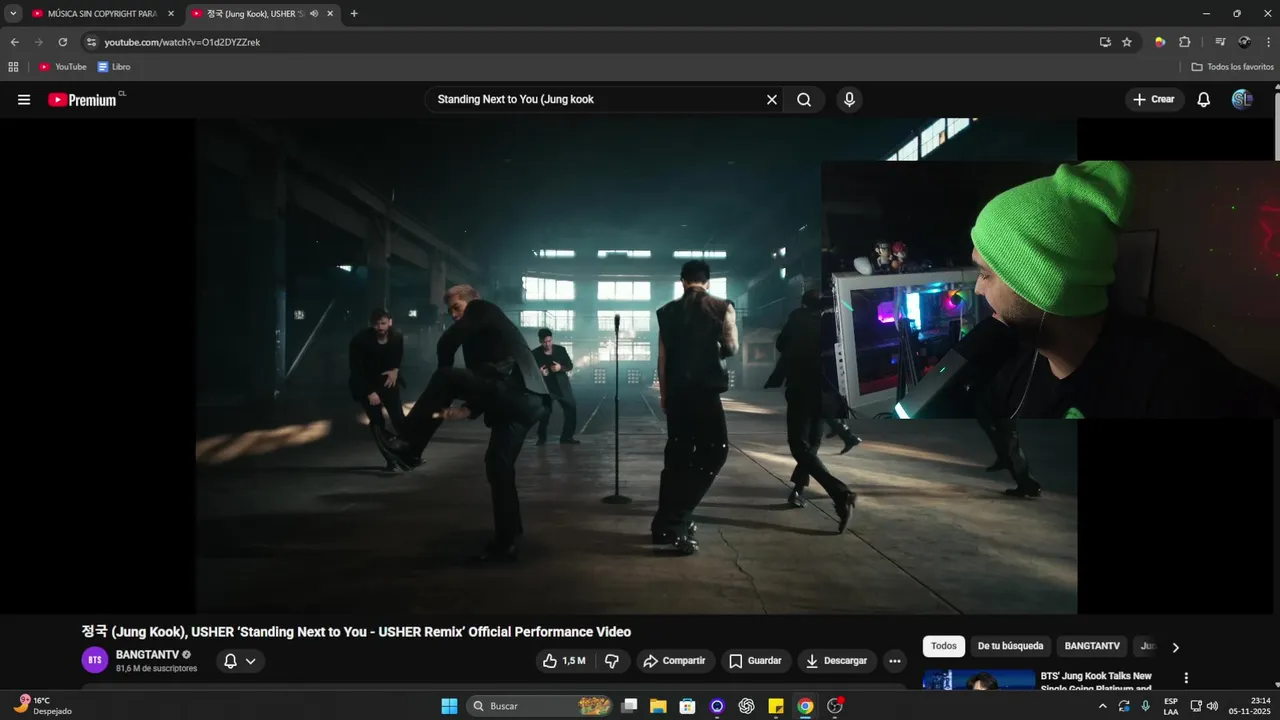1280x720 pixels.
Task: Click the taskbar Buscar search box
Action: click(x=540, y=706)
